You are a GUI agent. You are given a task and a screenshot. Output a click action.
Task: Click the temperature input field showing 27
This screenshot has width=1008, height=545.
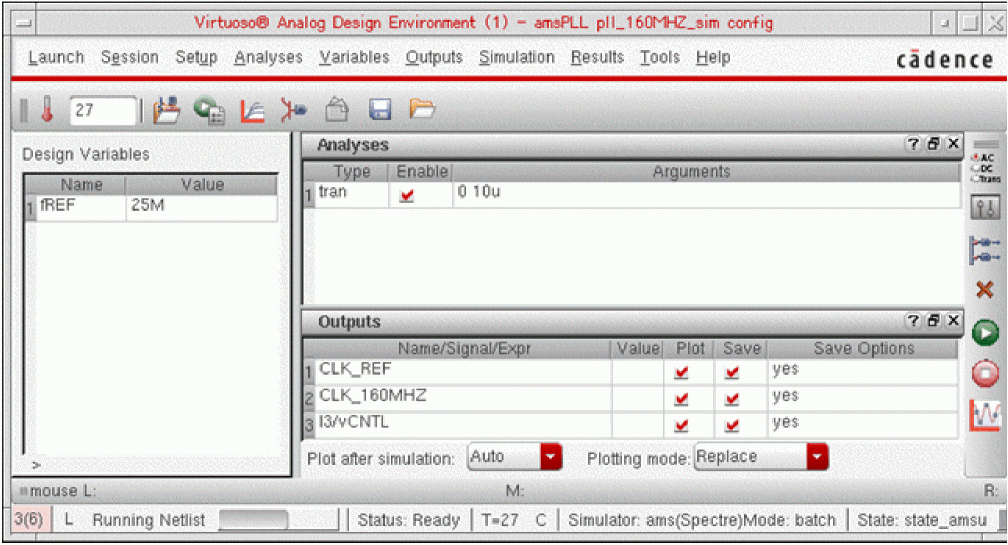(x=103, y=111)
